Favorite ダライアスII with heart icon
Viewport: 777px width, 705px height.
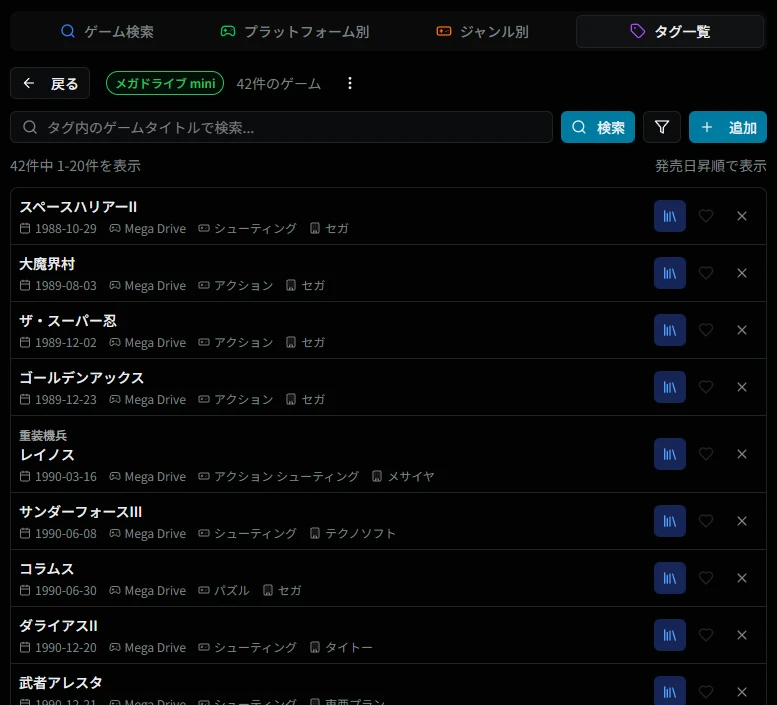[x=706, y=635]
